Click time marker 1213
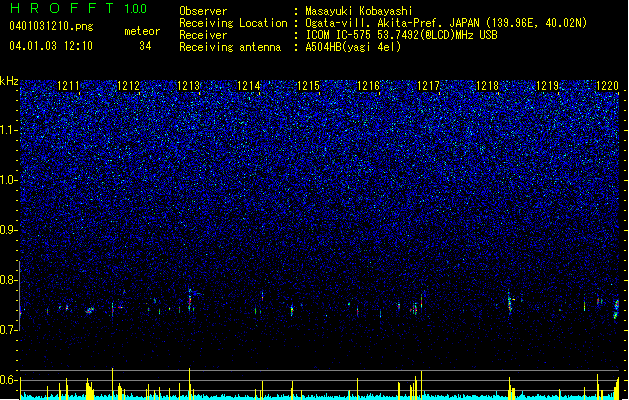629x400 pixels. 189,85
